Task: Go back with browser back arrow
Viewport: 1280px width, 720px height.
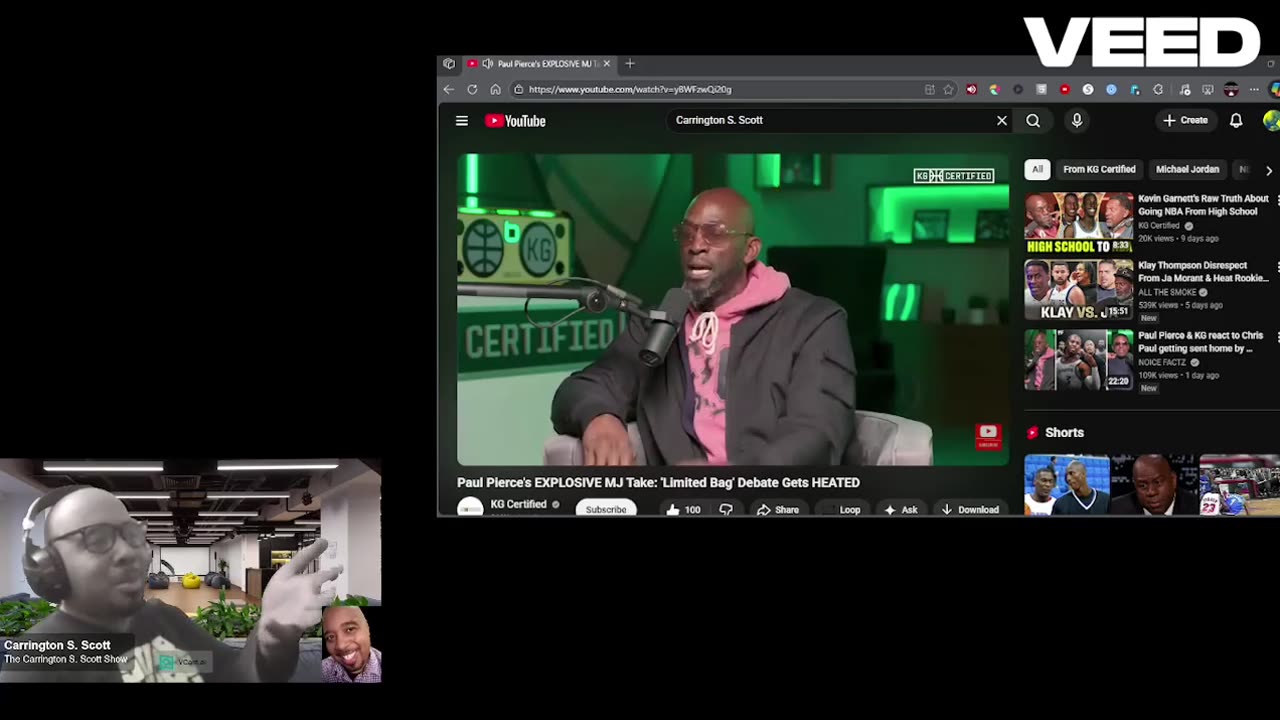Action: coord(449,89)
